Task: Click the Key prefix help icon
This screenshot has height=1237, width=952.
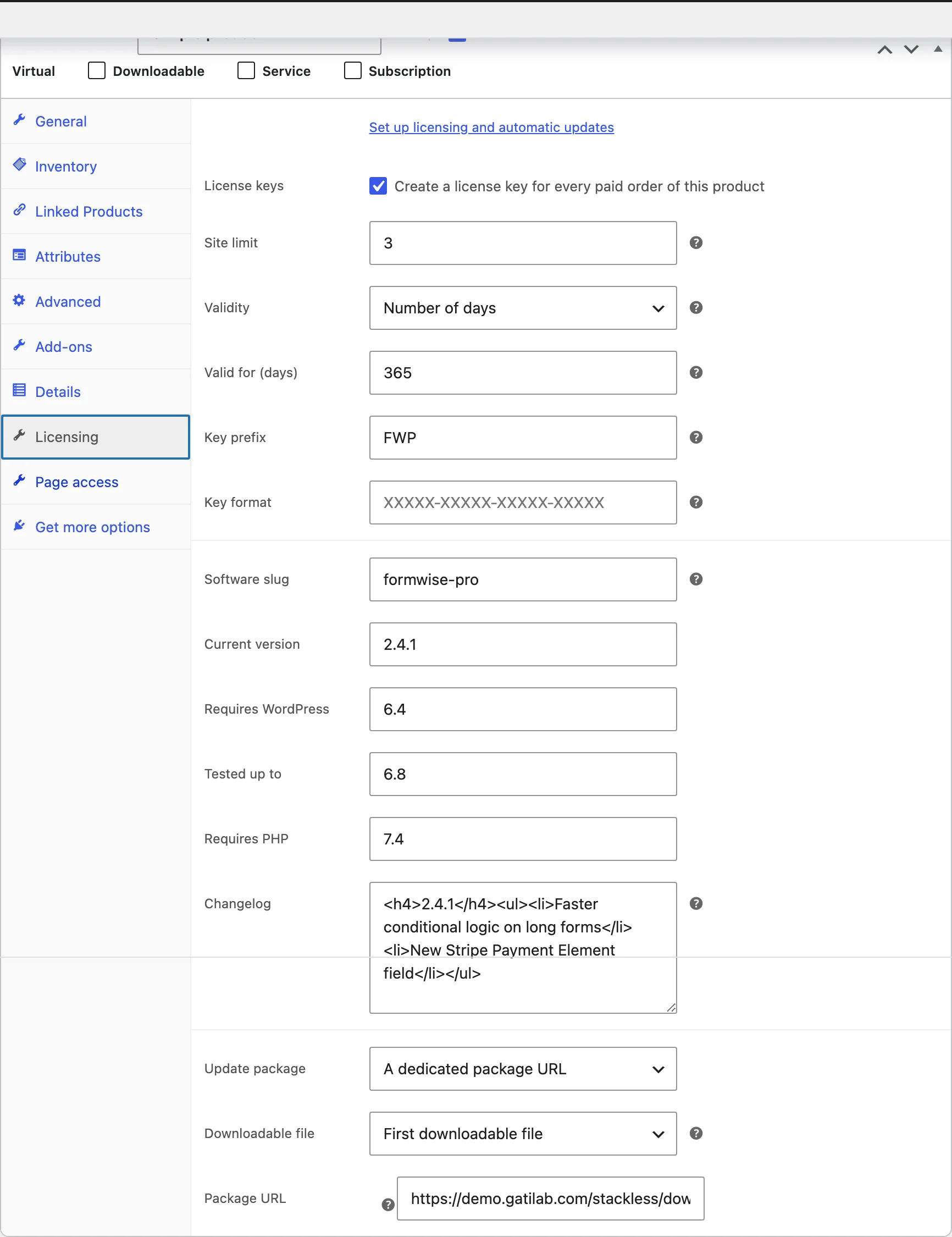Action: [696, 437]
